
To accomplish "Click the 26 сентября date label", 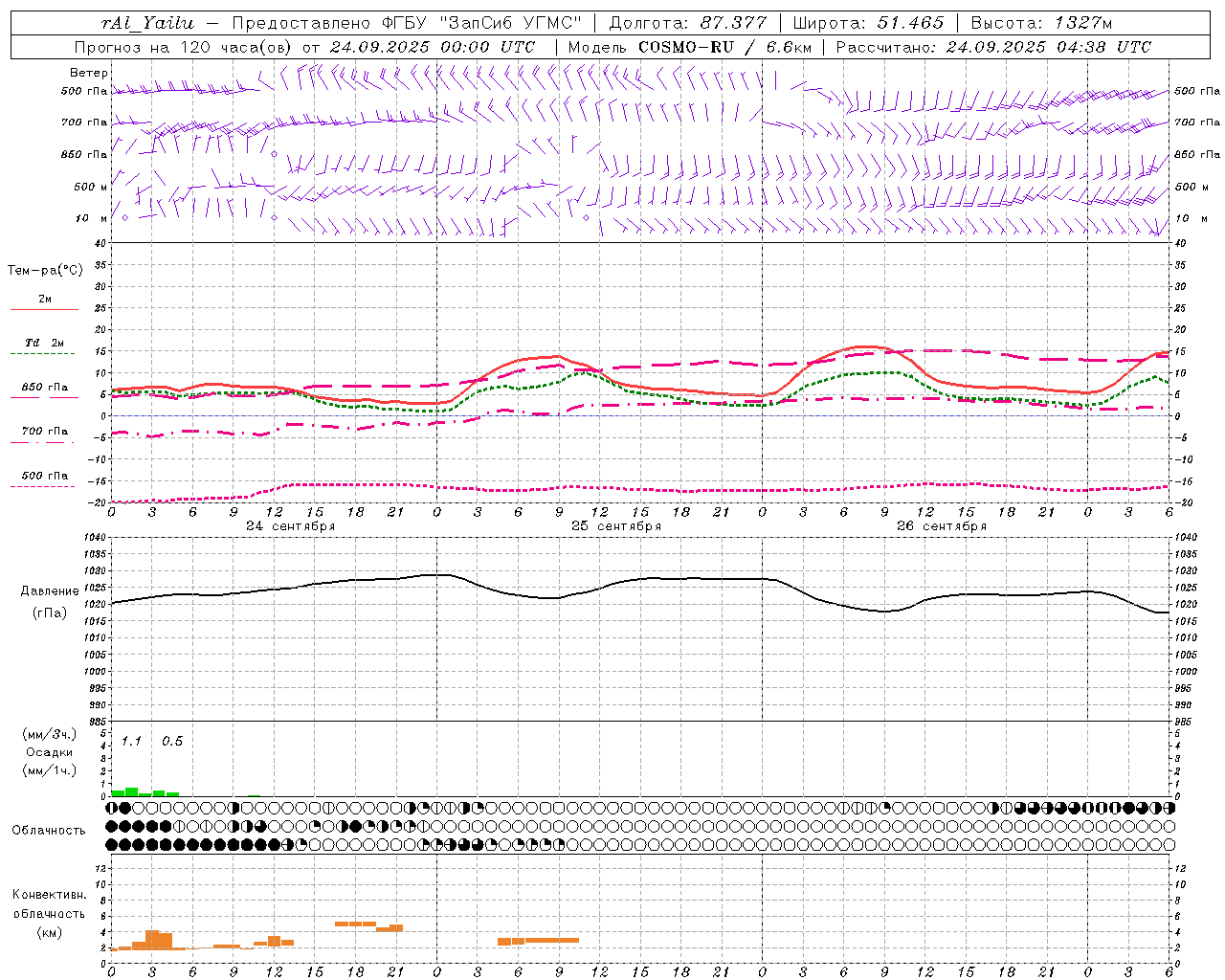I will [941, 526].
